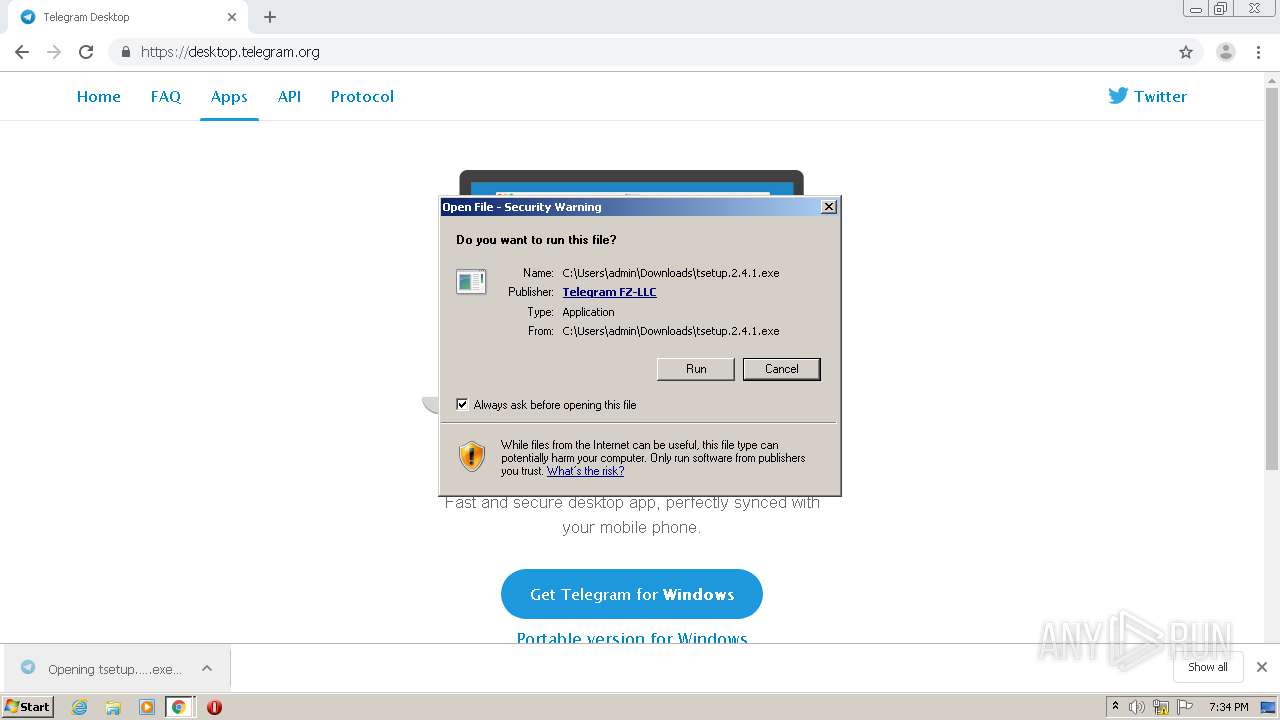Screen dimensions: 1280x720
Task: Show hidden system tray icons
Action: 1115,707
